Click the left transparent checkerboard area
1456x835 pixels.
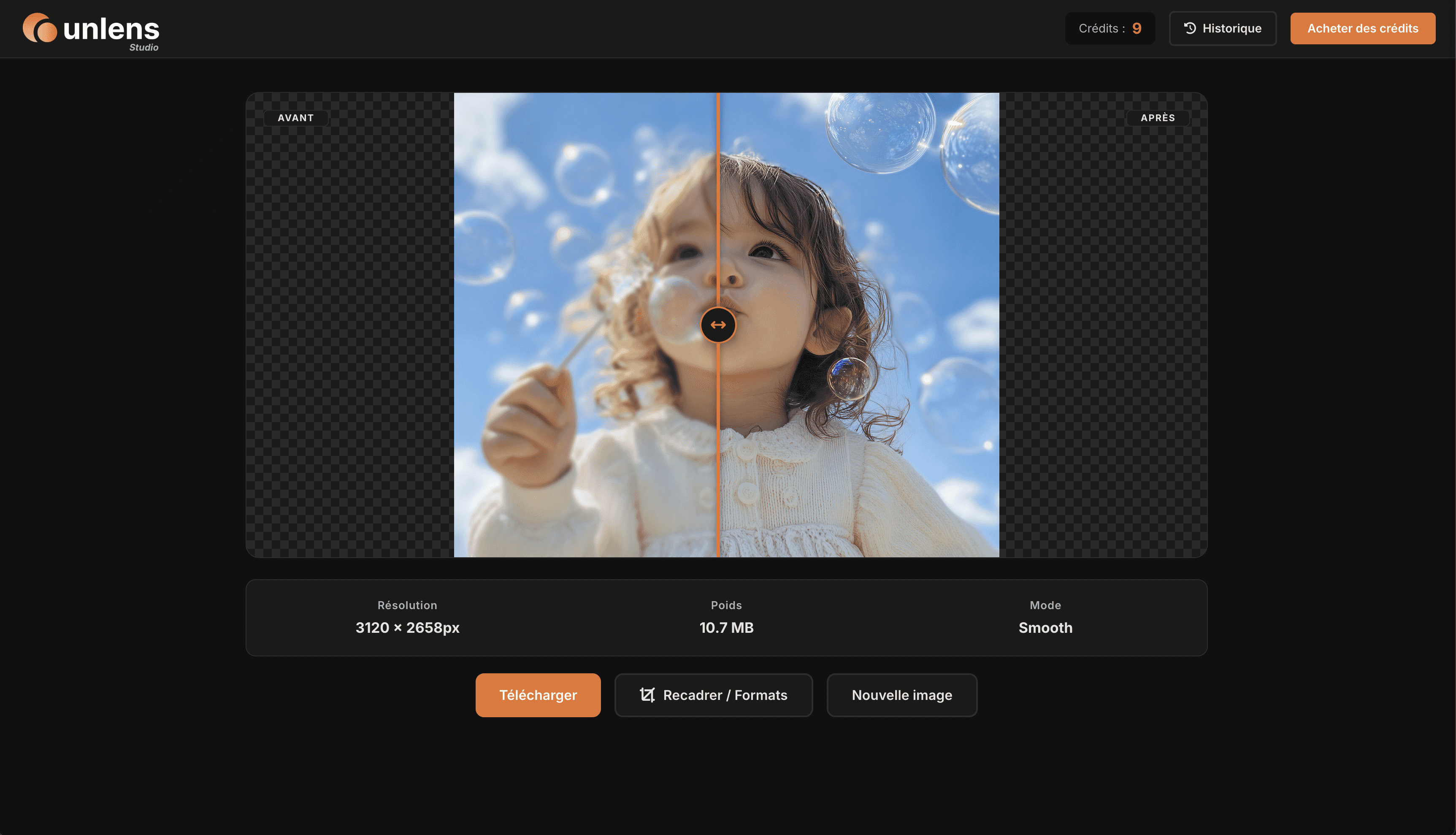click(350, 344)
